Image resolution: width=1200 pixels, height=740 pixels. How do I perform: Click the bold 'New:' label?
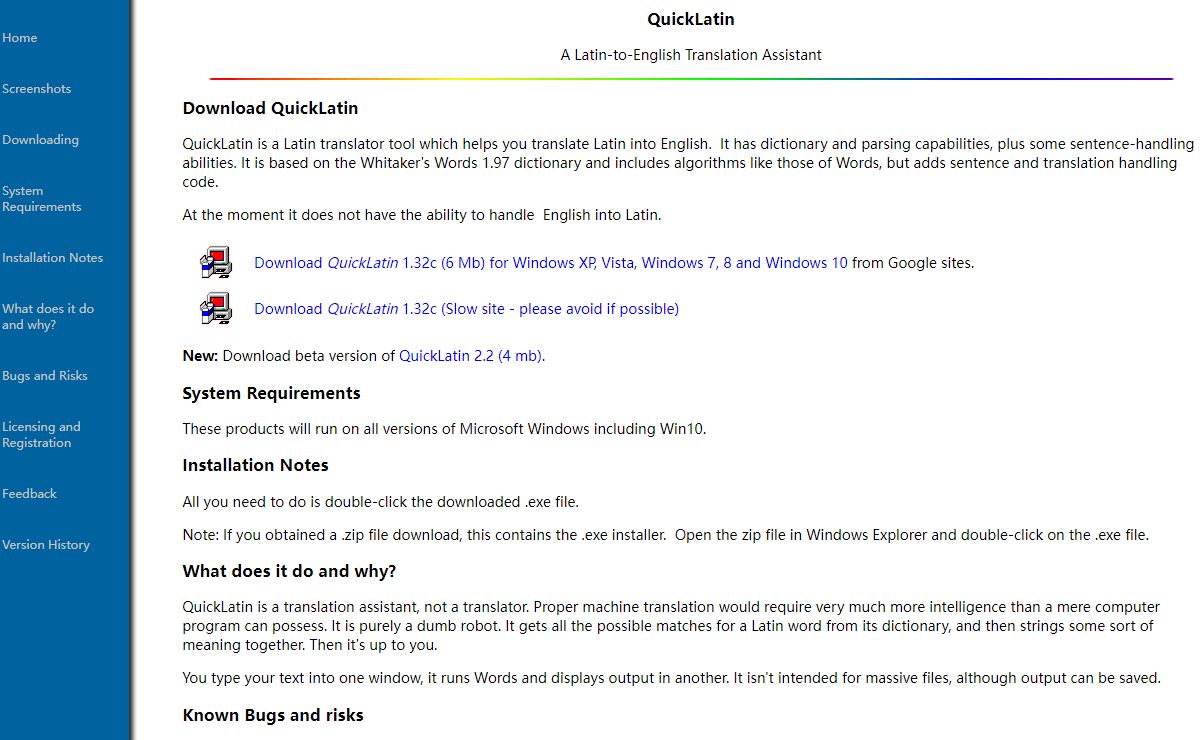pyautogui.click(x=200, y=355)
